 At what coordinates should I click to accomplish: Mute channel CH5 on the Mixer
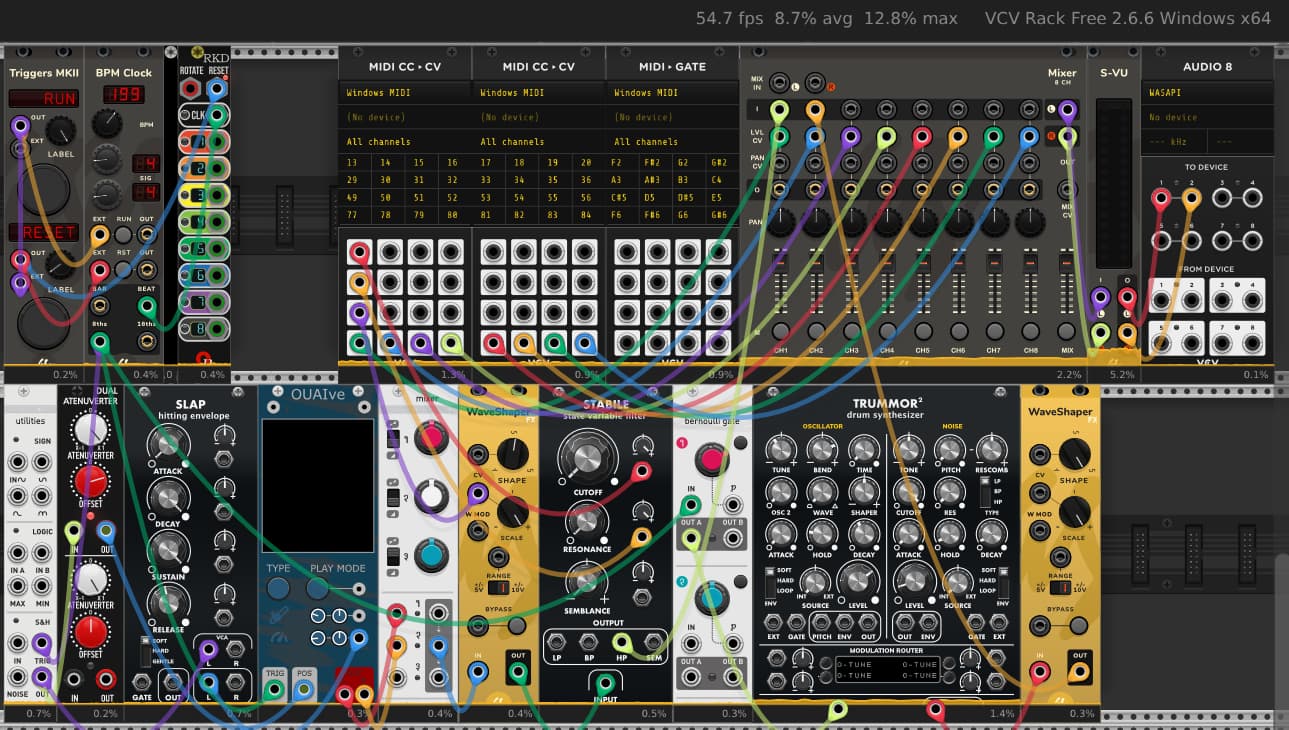pyautogui.click(x=923, y=331)
